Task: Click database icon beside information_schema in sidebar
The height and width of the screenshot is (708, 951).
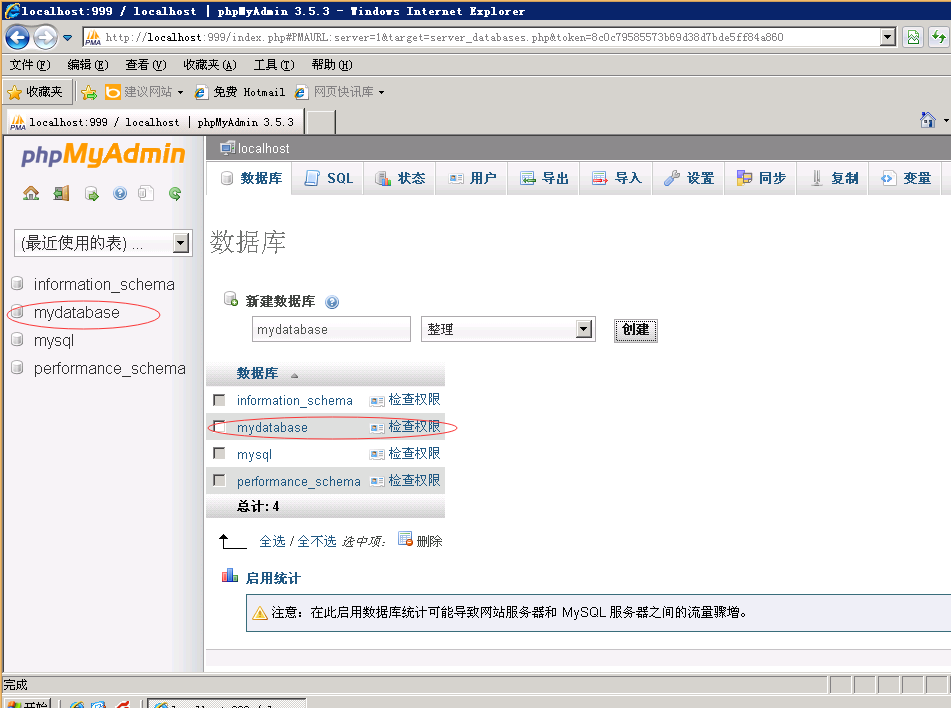Action: pos(18,283)
